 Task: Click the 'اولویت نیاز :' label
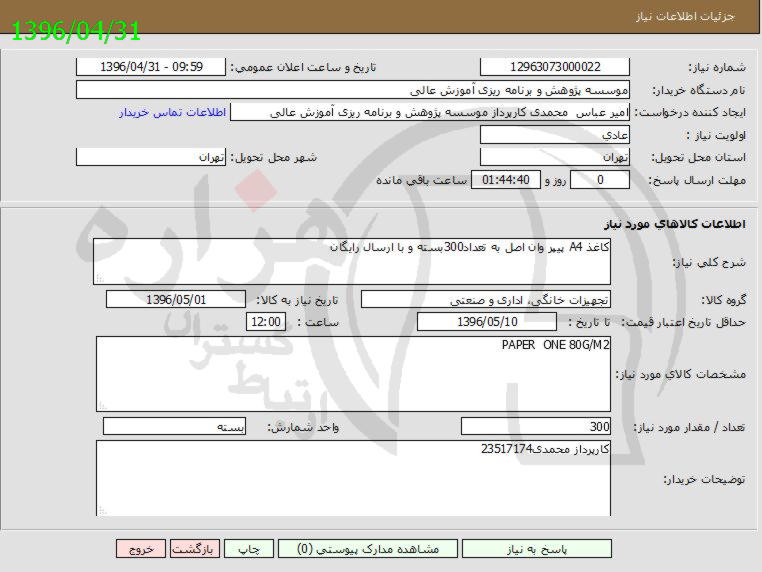pyautogui.click(x=716, y=136)
